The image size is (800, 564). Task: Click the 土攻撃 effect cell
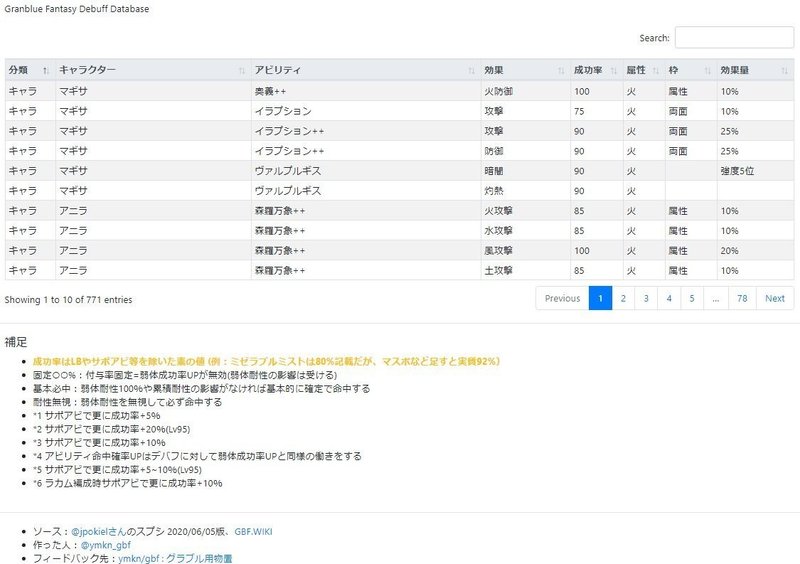pos(525,271)
